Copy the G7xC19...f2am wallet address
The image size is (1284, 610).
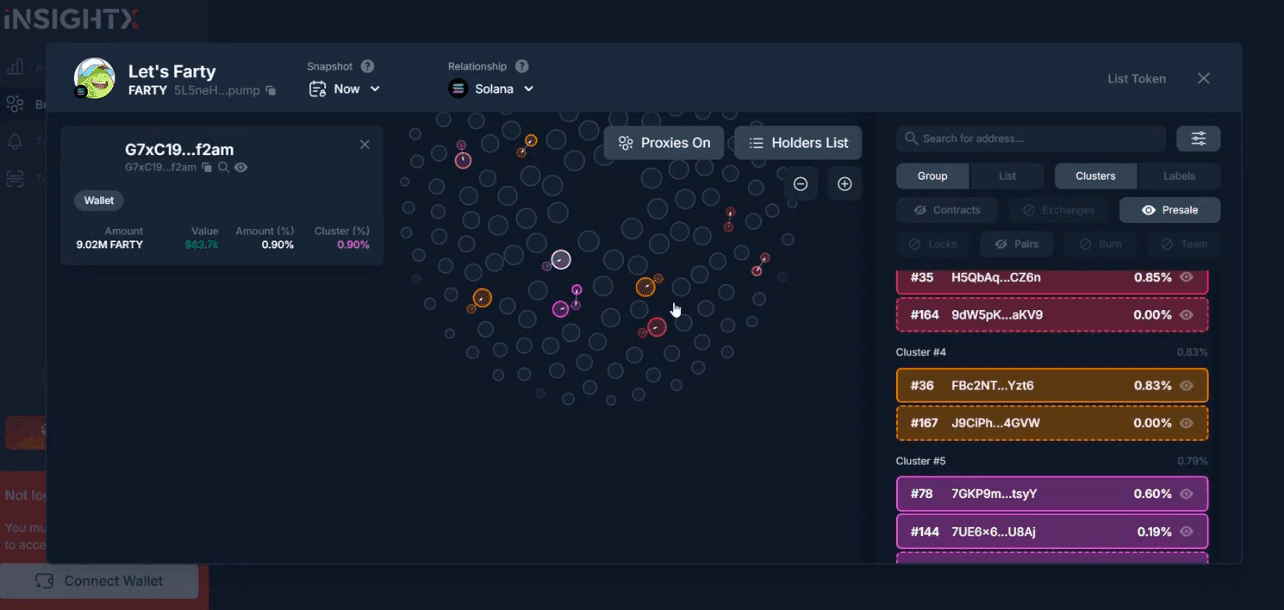pos(207,168)
